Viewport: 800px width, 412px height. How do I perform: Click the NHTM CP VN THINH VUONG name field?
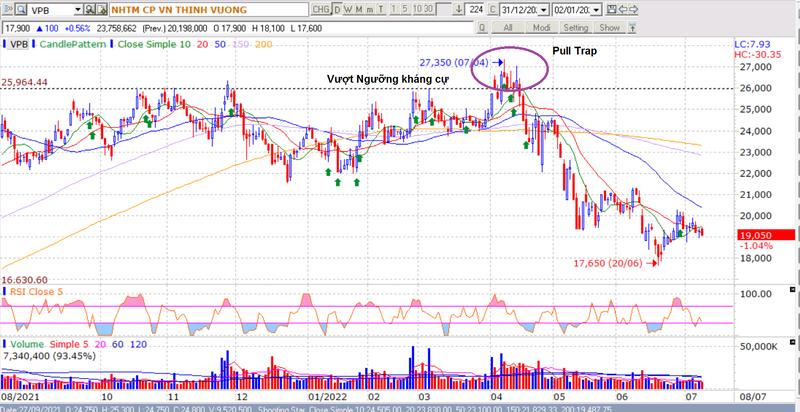[x=209, y=9]
